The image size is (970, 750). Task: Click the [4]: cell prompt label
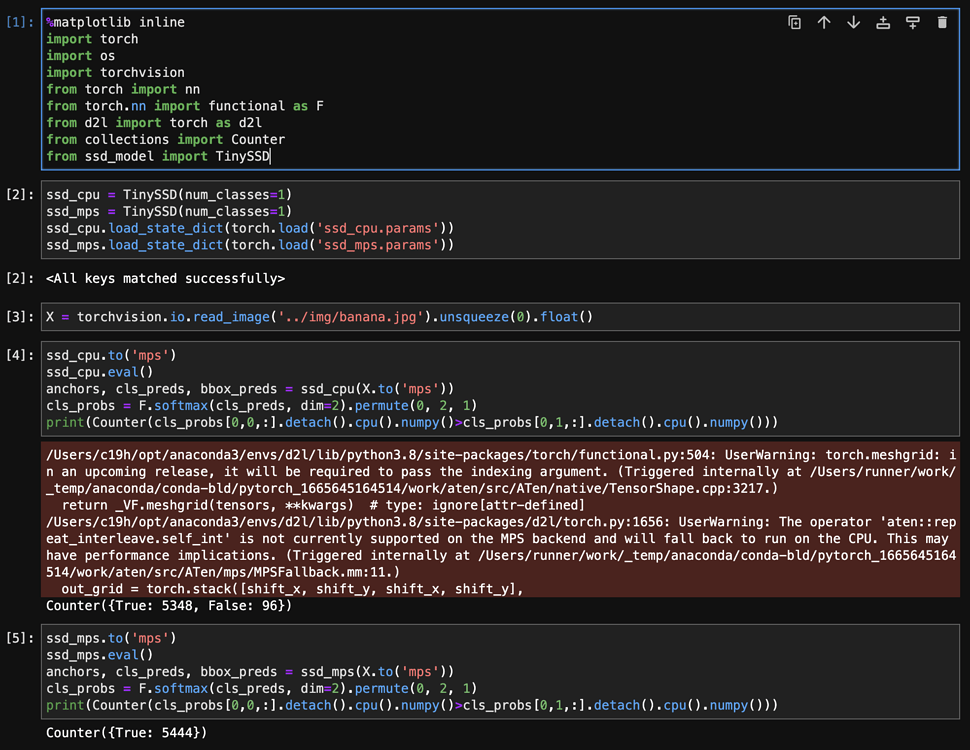pos(20,355)
